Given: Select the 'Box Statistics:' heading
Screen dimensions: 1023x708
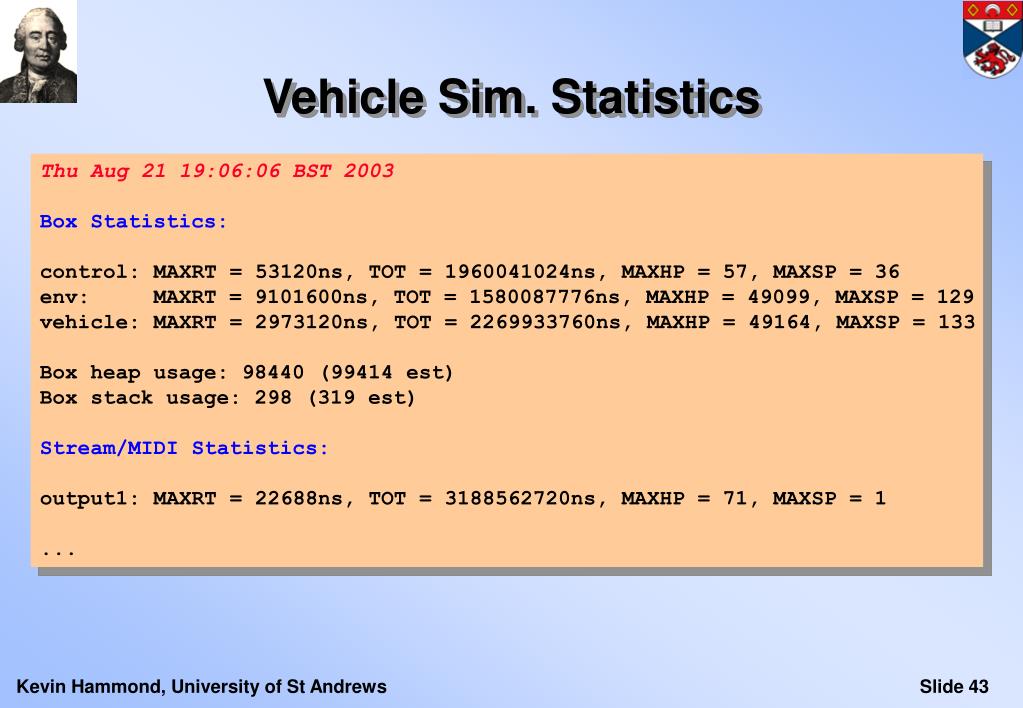Looking at the screenshot, I should click(133, 222).
